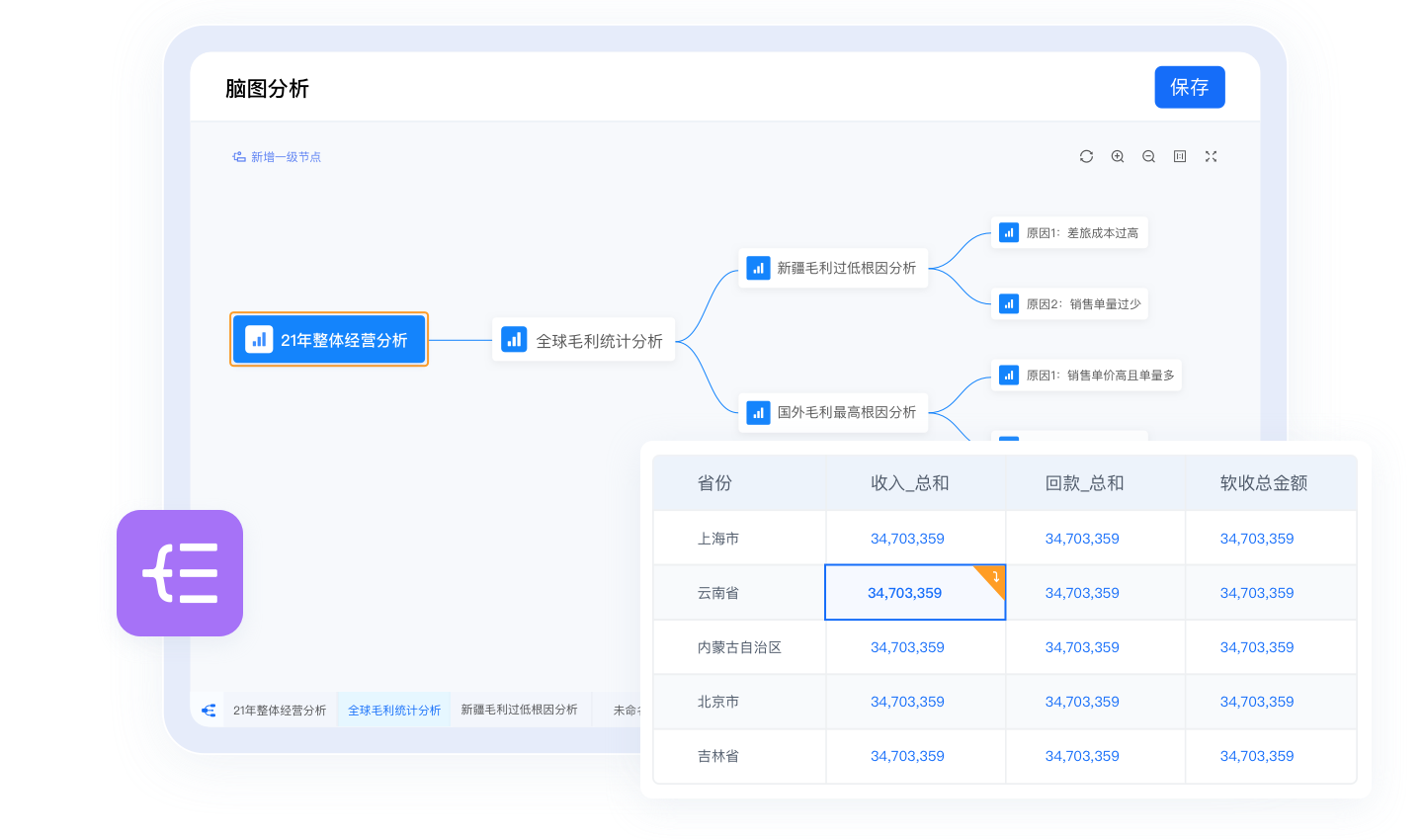This screenshot has height=840, width=1423.
Task: Select the 上海市 row label
Action: (x=718, y=538)
